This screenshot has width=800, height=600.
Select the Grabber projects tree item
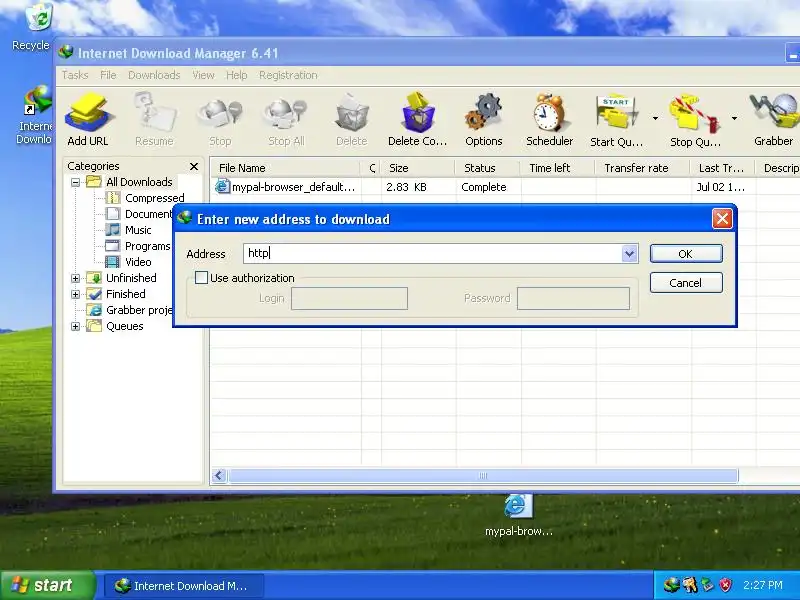130,310
